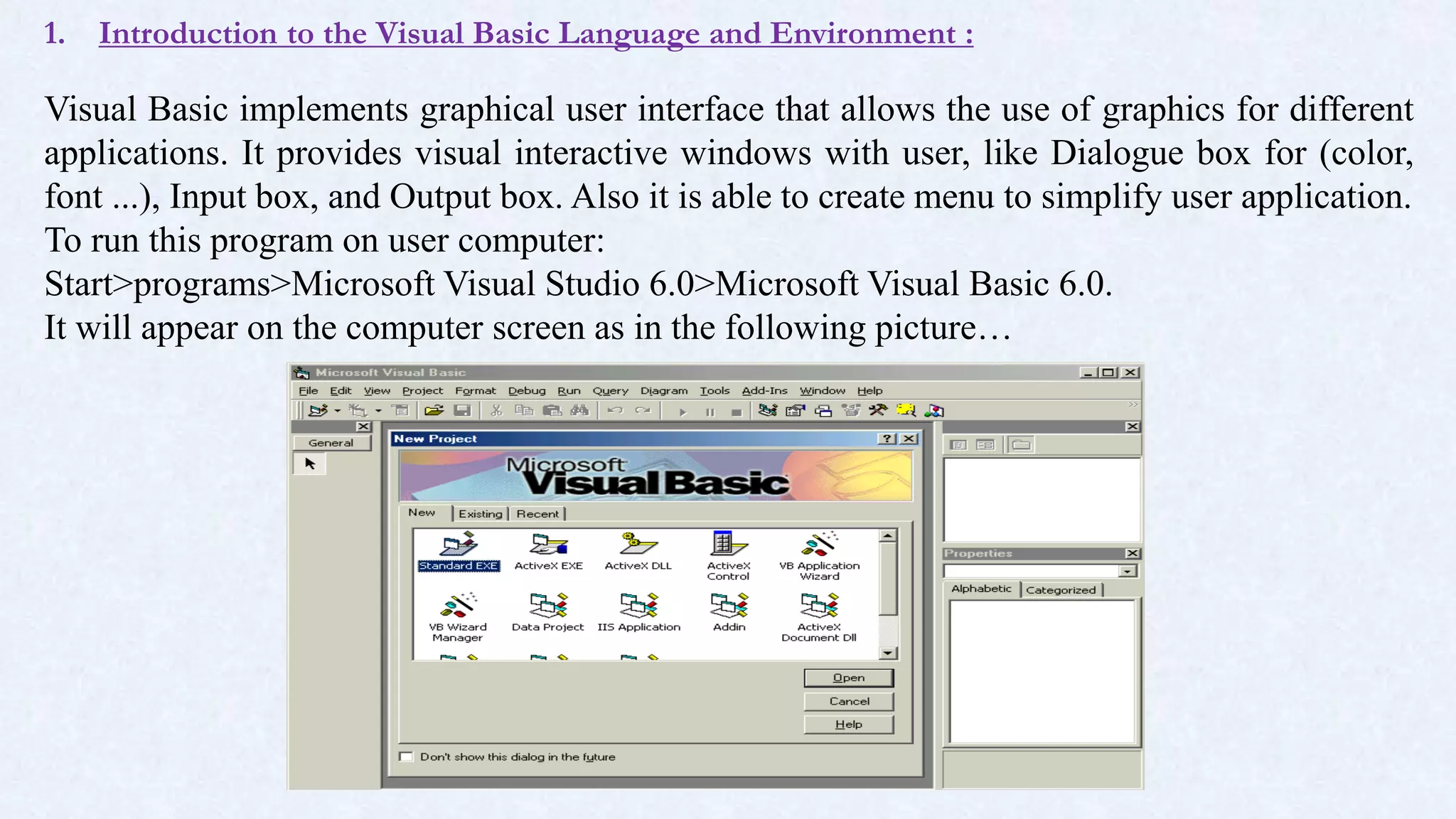The width and height of the screenshot is (1456, 819).
Task: Click the Menu Editor toolbar icon
Action: [401, 411]
